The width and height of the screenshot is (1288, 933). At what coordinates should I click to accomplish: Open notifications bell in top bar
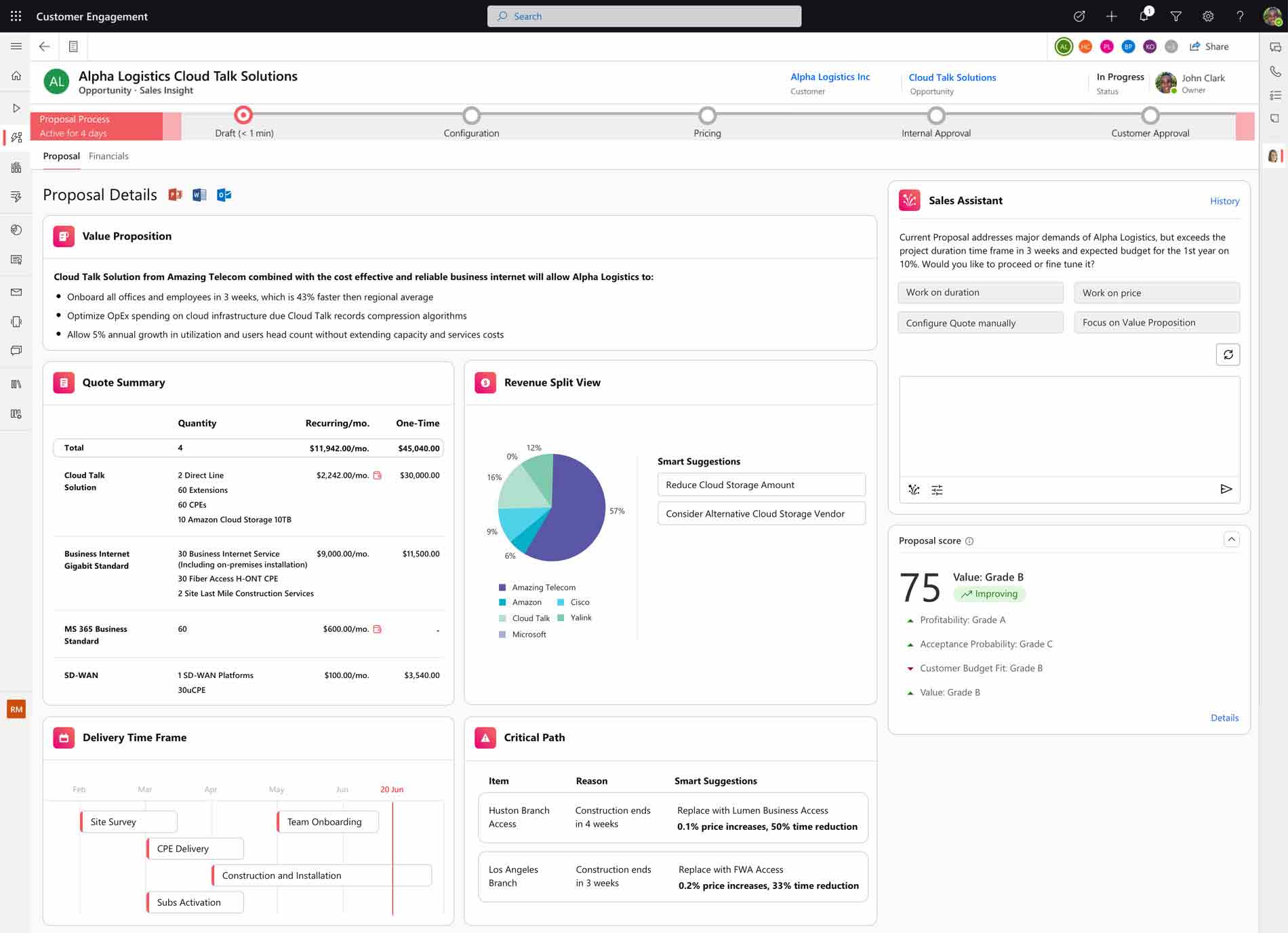1144,16
